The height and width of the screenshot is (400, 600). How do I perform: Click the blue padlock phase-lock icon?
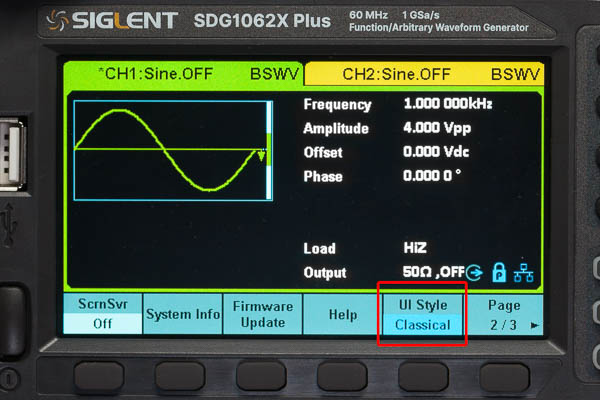pos(499,273)
